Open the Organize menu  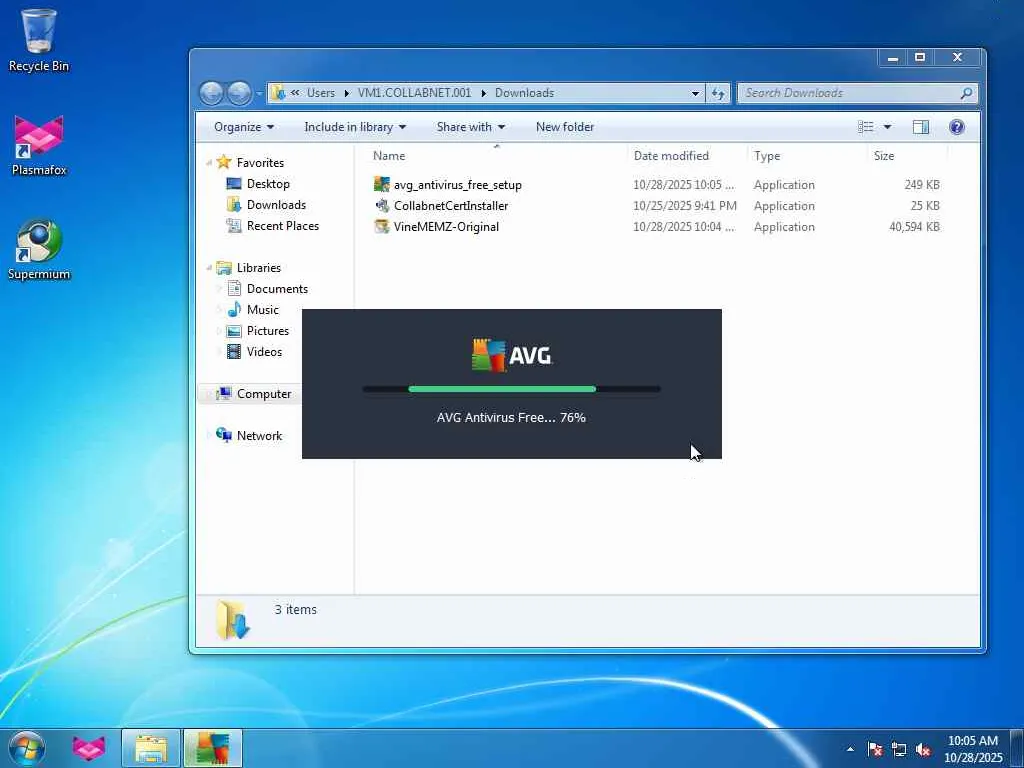(x=244, y=127)
